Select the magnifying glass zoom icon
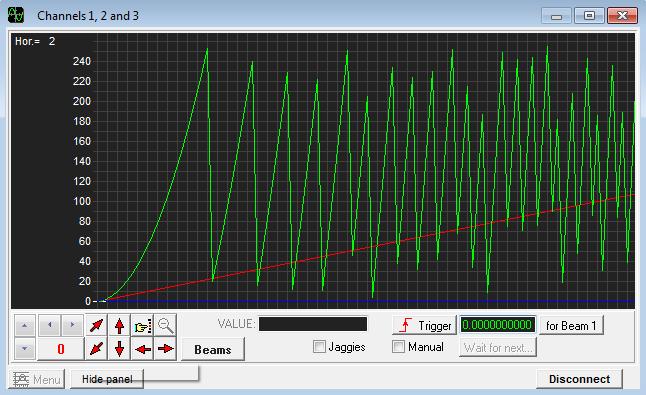This screenshot has height=395, width=646. coord(166,326)
